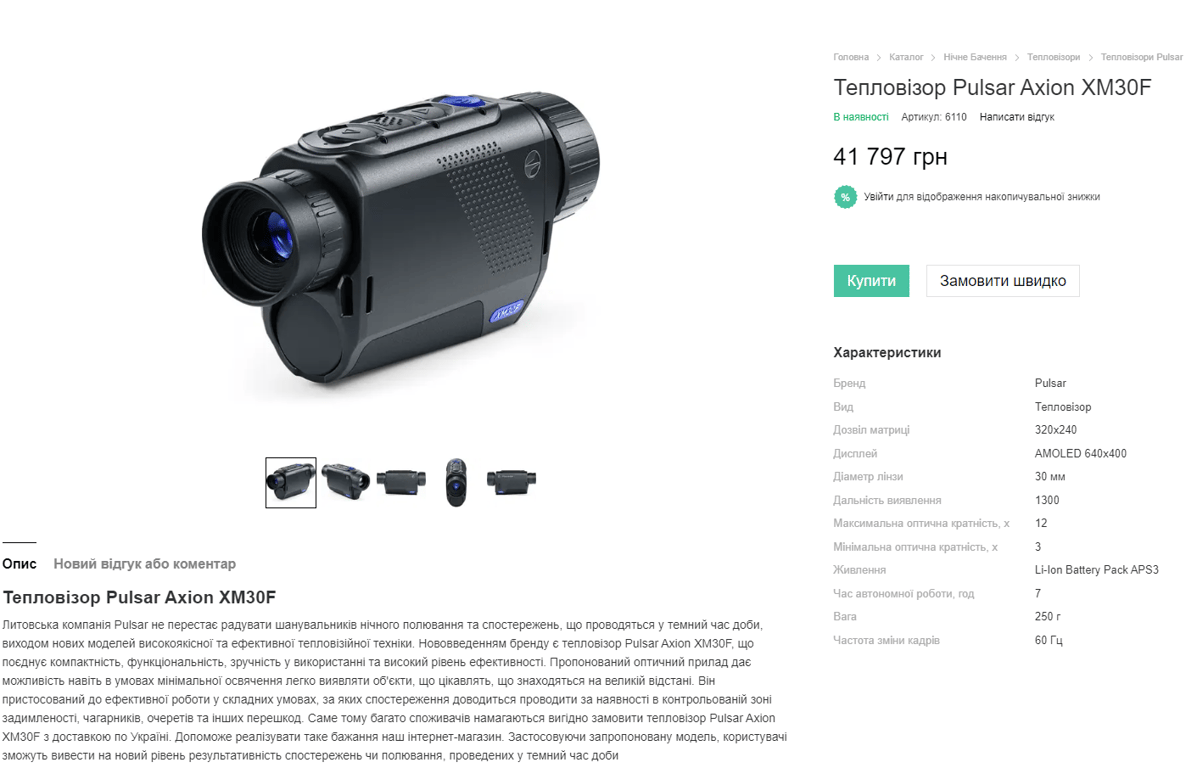
Task: Switch to Новий відгук або коментар tab
Action: pos(144,564)
